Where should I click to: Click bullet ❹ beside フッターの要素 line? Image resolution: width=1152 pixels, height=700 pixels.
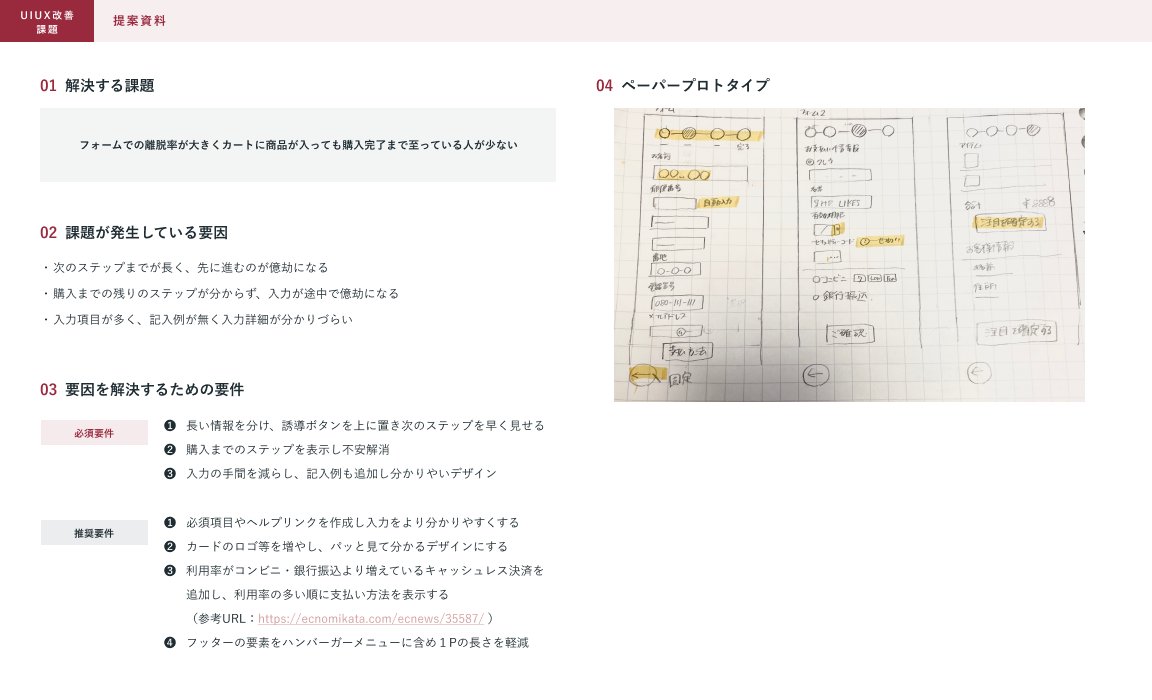tap(170, 642)
